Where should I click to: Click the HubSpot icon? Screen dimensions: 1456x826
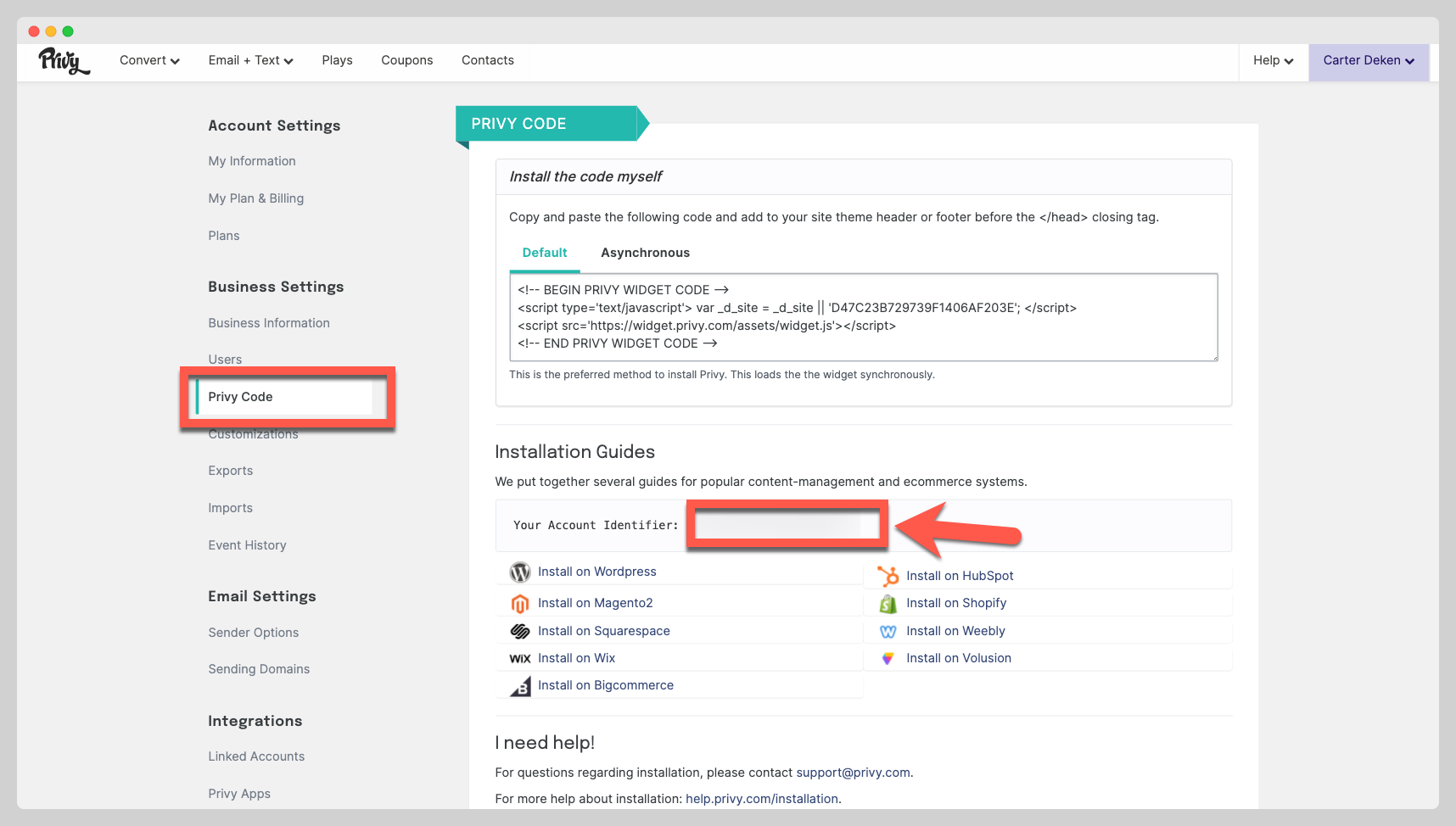(x=888, y=576)
